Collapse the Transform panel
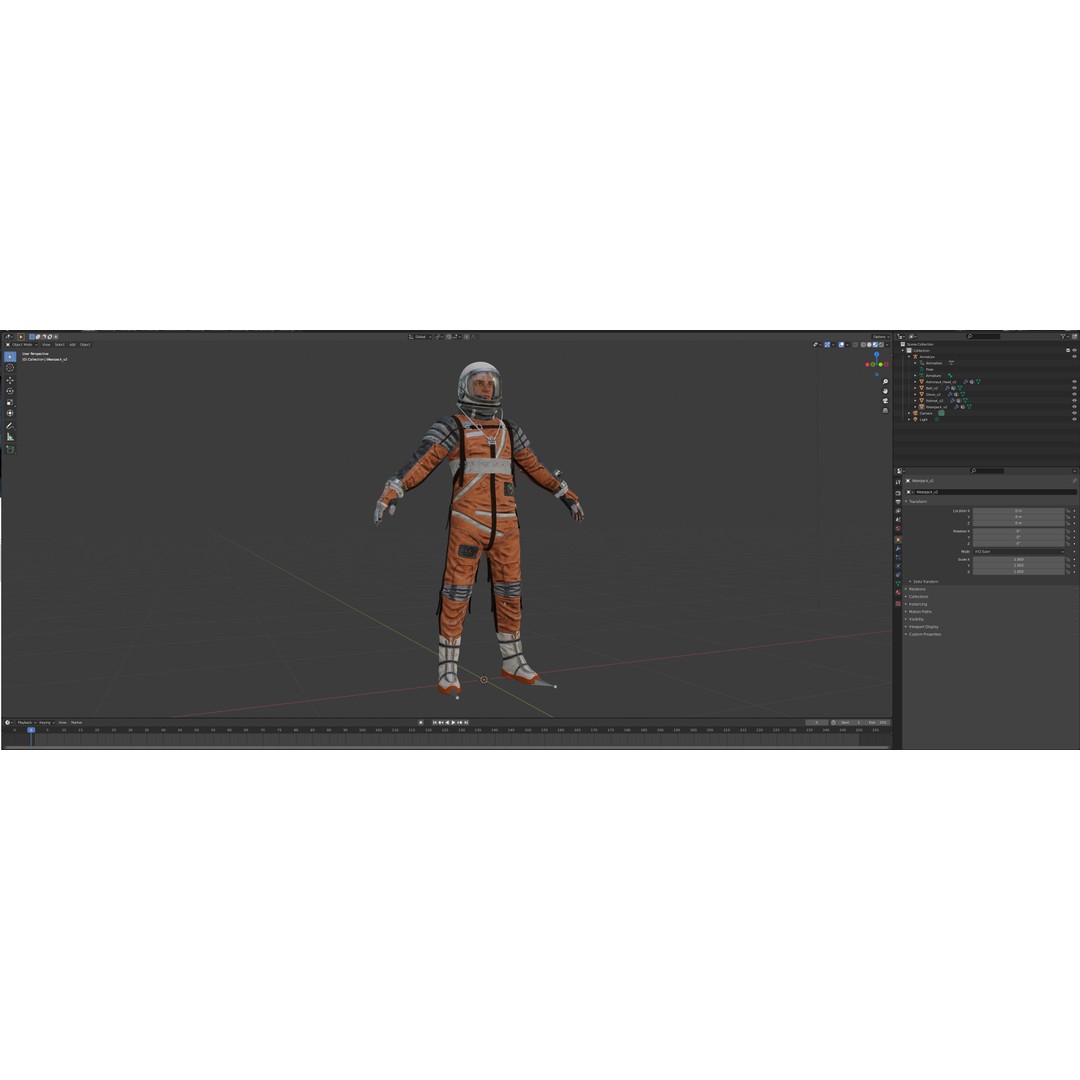1080x1080 pixels. point(917,501)
